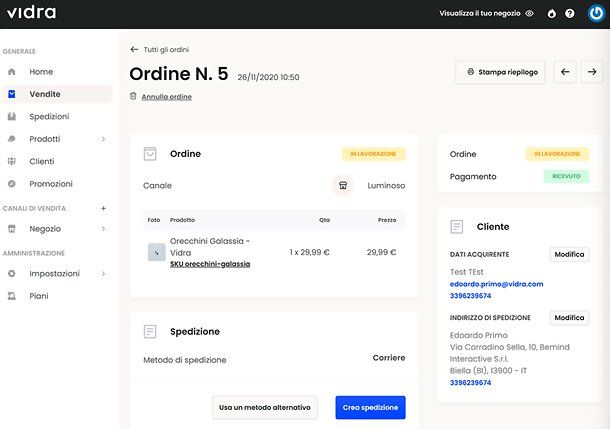The height and width of the screenshot is (429, 610).
Task: Click In lavorazione badge in status panel
Action: tap(557, 154)
